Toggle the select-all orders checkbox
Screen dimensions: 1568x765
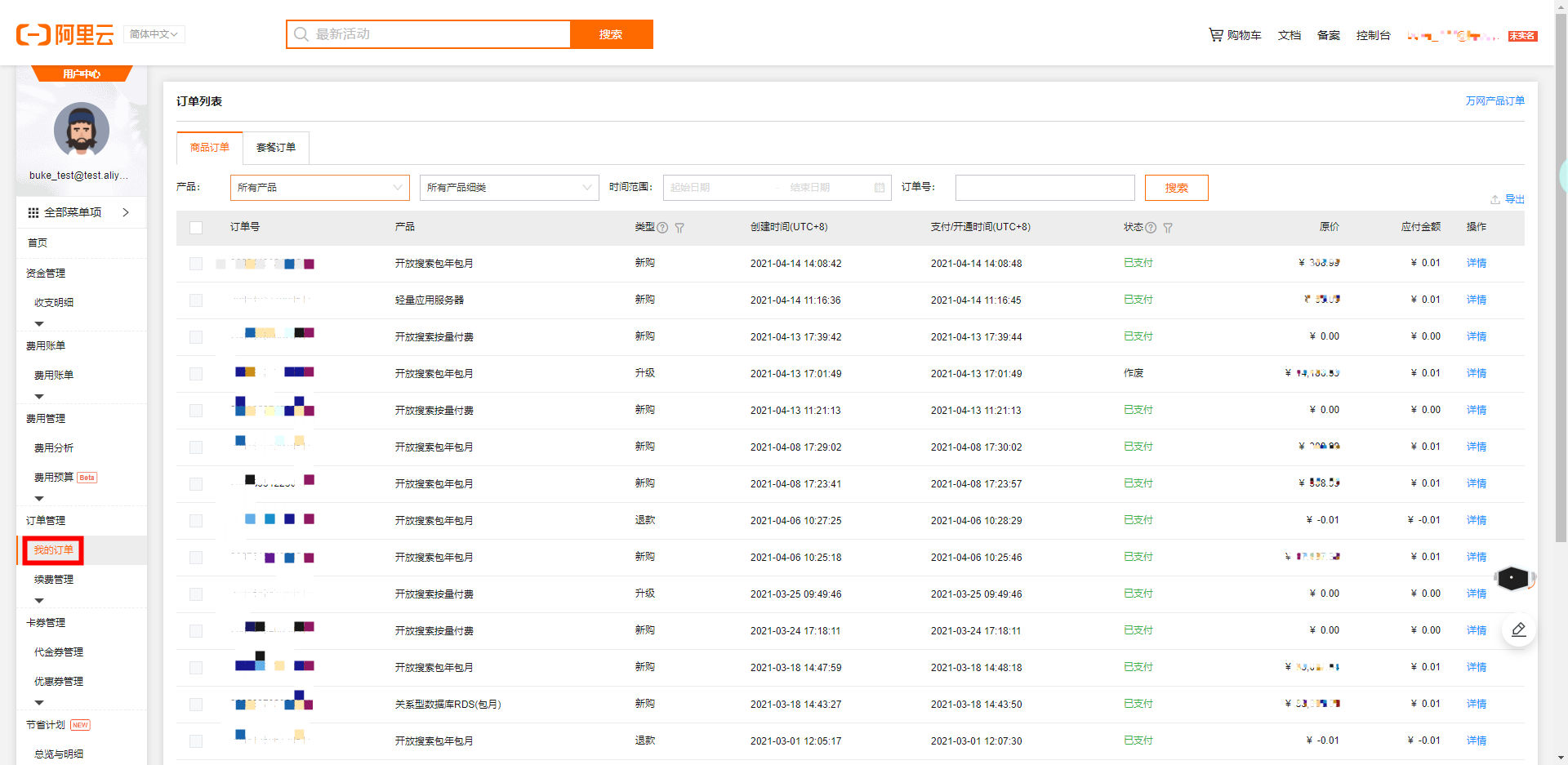[x=196, y=228]
